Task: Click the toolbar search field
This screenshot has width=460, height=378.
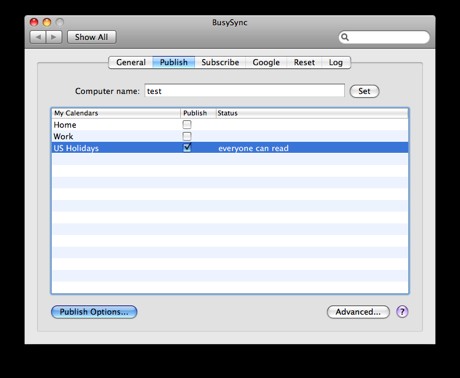Action: click(x=384, y=37)
